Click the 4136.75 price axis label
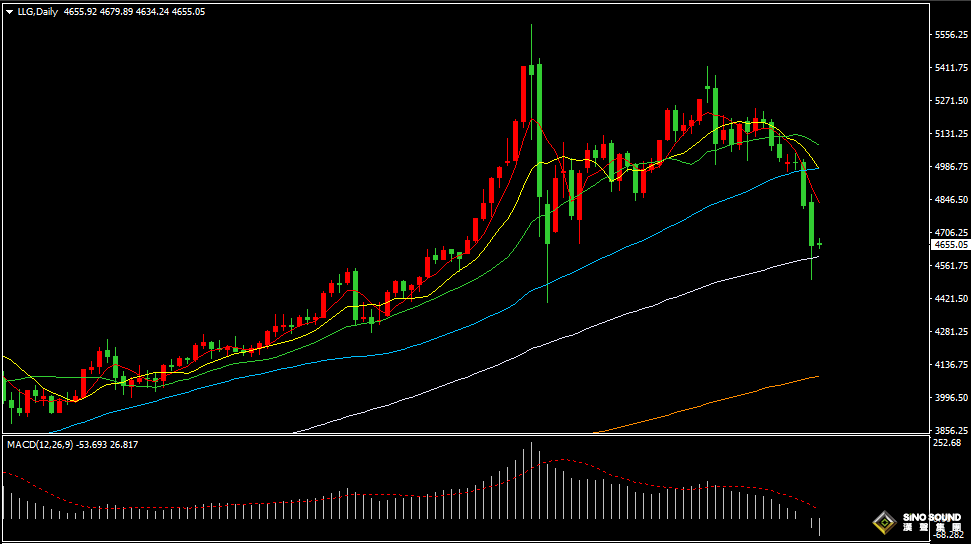The height and width of the screenshot is (544, 971). pyautogui.click(x=950, y=364)
